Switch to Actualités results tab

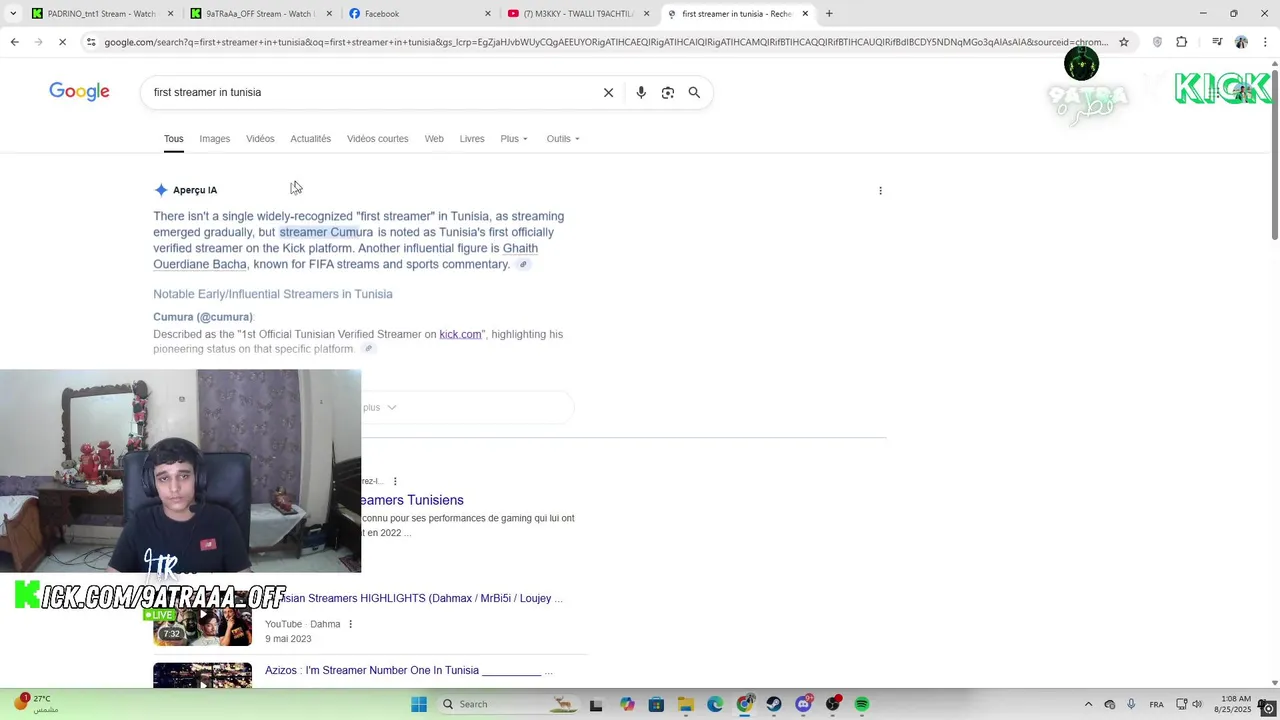pos(310,139)
